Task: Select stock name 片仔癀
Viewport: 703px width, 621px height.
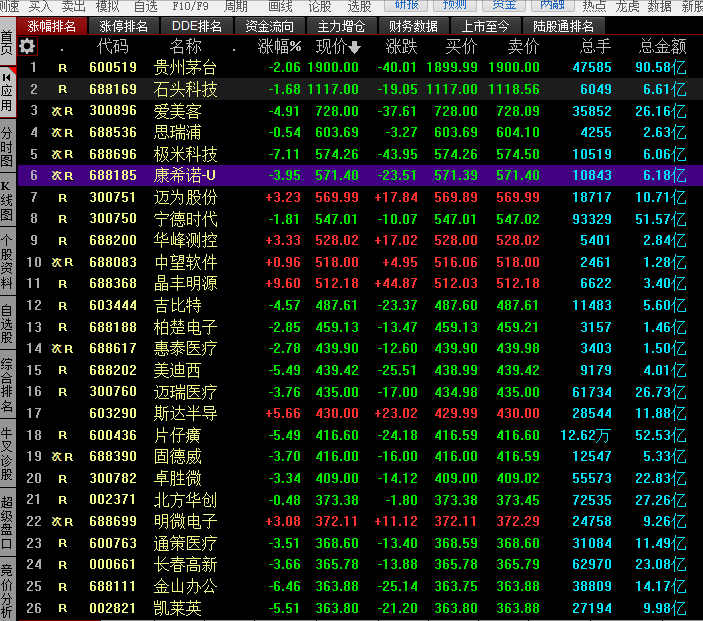Action: point(178,435)
